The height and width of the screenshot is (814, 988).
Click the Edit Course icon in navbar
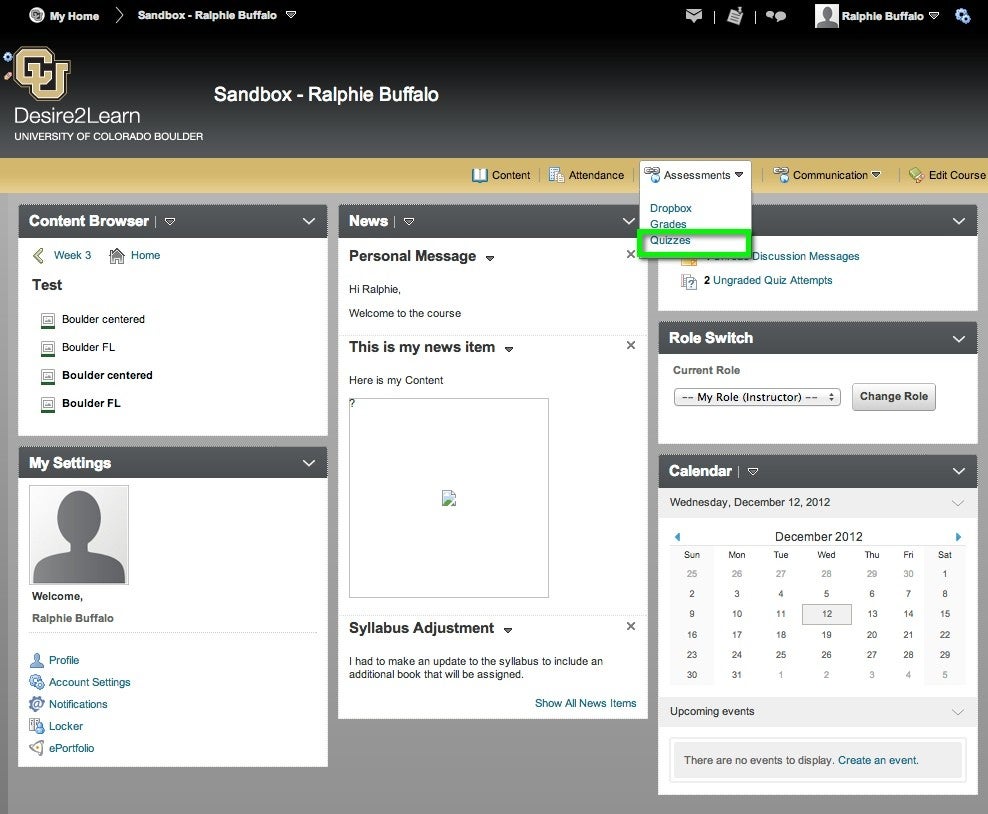pyautogui.click(x=917, y=175)
